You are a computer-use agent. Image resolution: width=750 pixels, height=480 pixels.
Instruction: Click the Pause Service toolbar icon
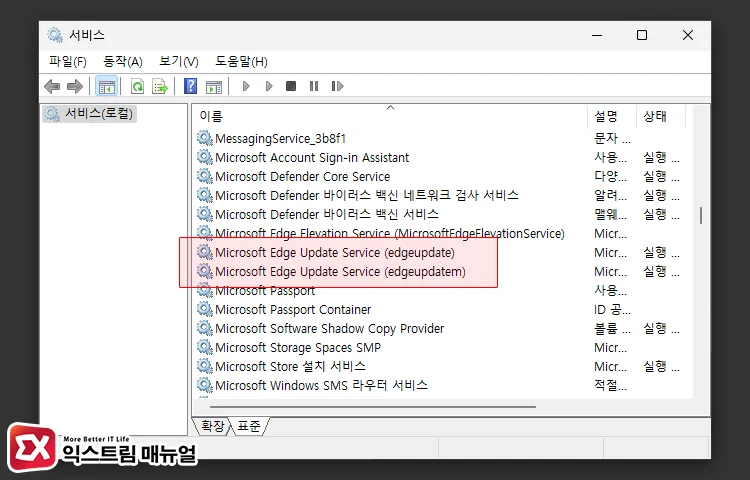click(314, 86)
